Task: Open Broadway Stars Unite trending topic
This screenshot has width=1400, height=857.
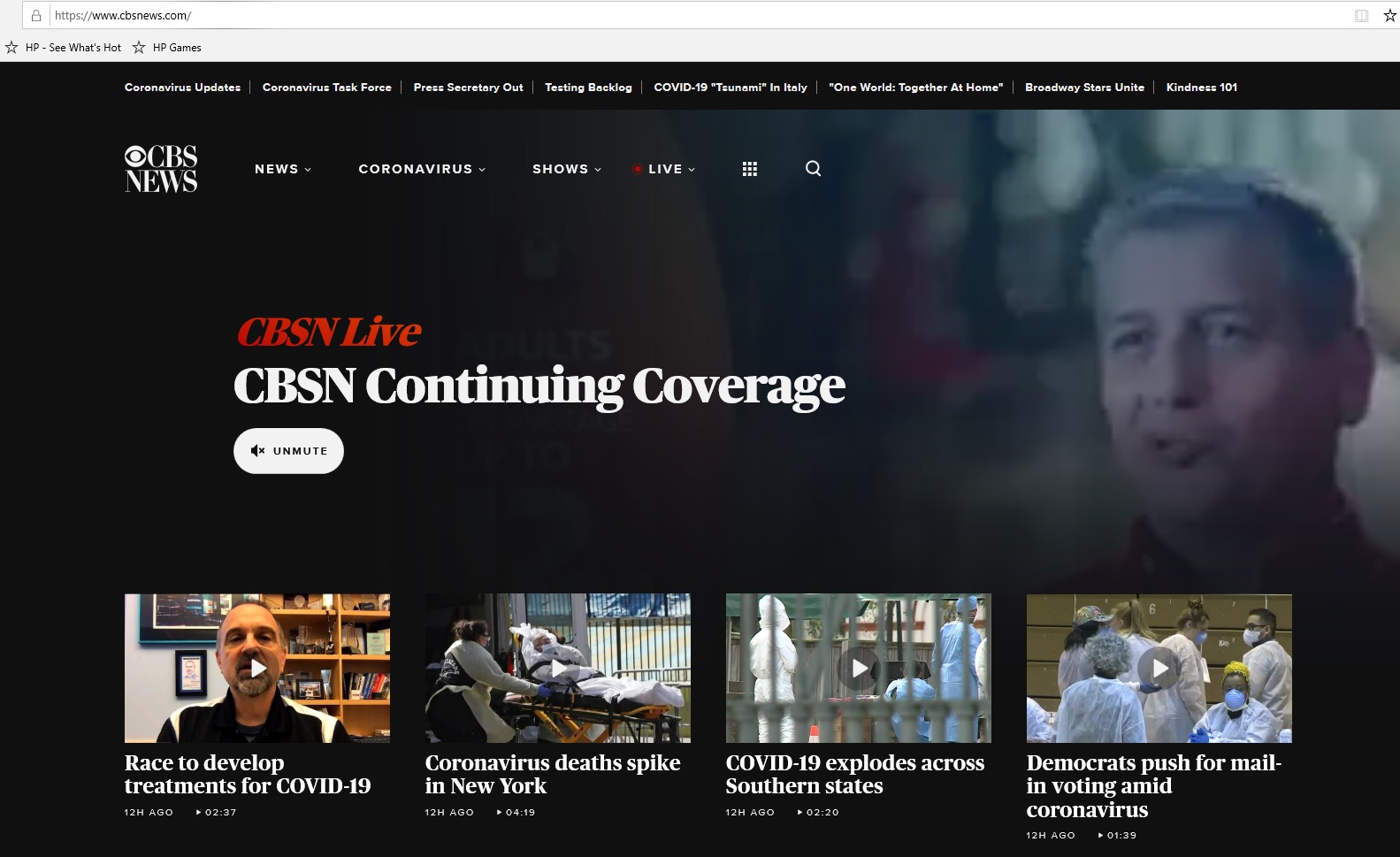Action: point(1084,88)
